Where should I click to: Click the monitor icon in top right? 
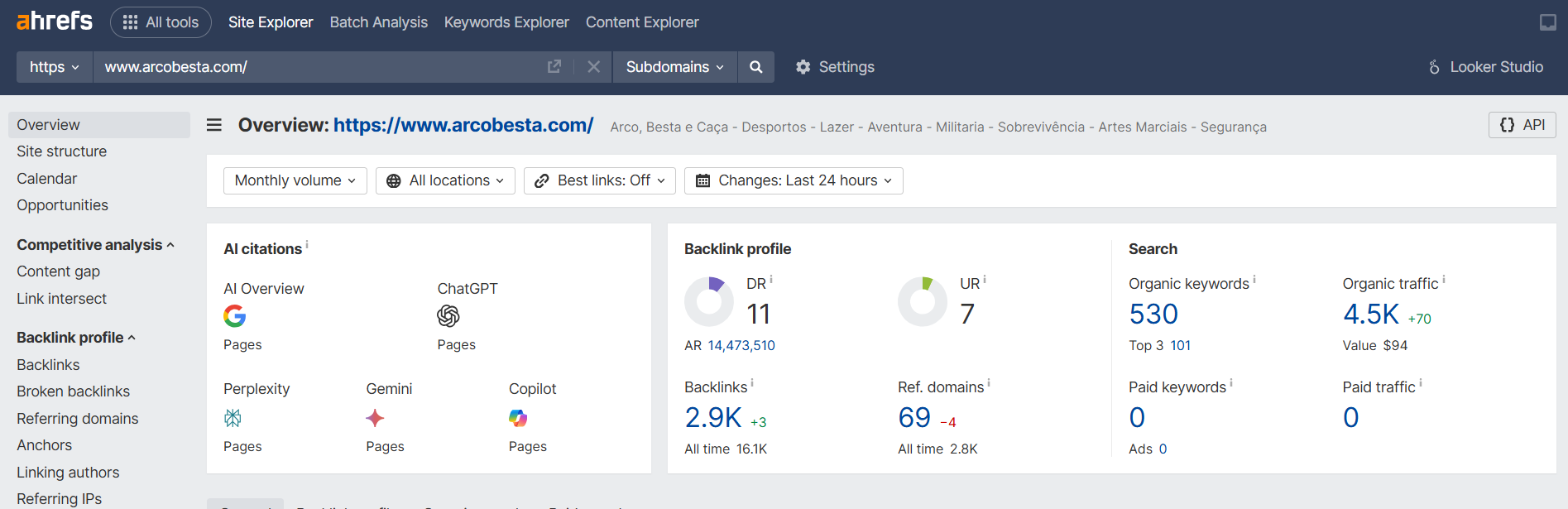pos(1547,22)
